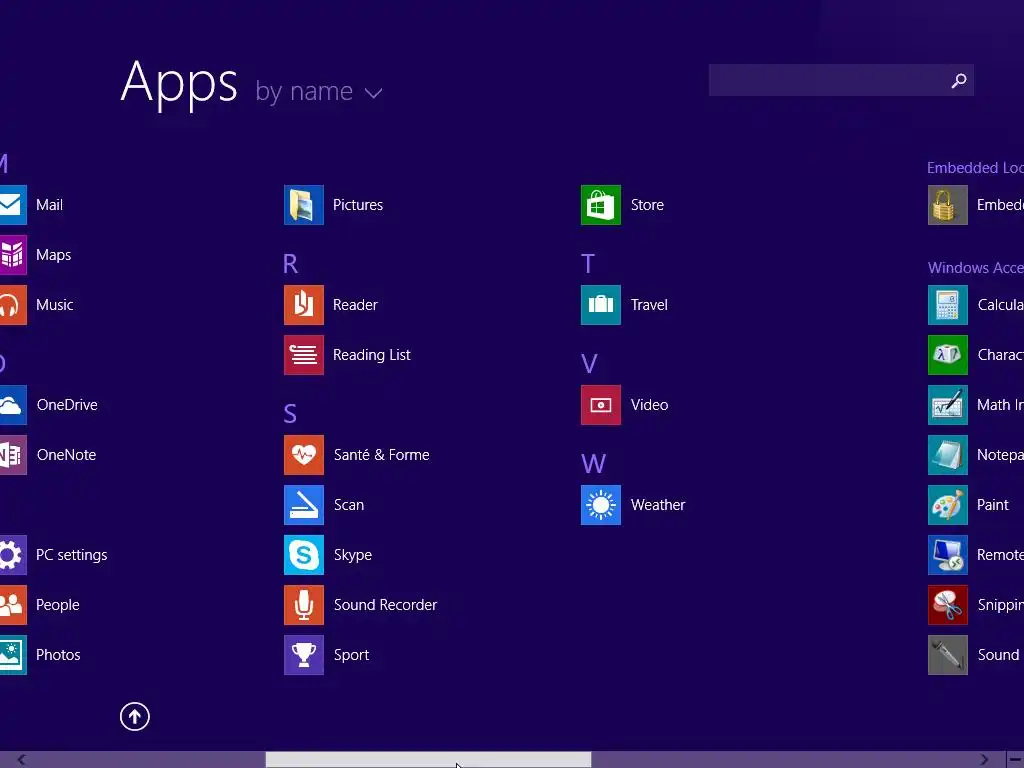
Task: Select the Windows Accessories group header
Action: pos(976,268)
